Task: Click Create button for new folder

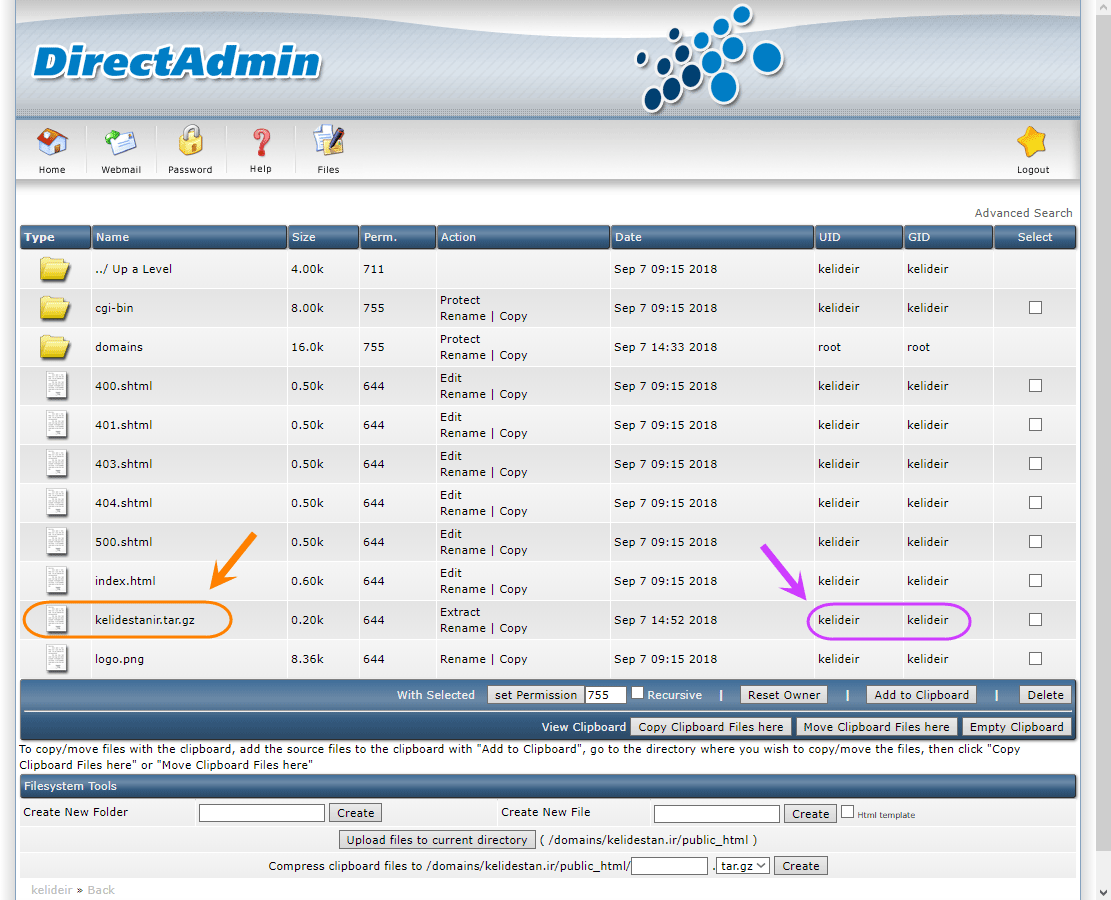Action: click(x=356, y=813)
